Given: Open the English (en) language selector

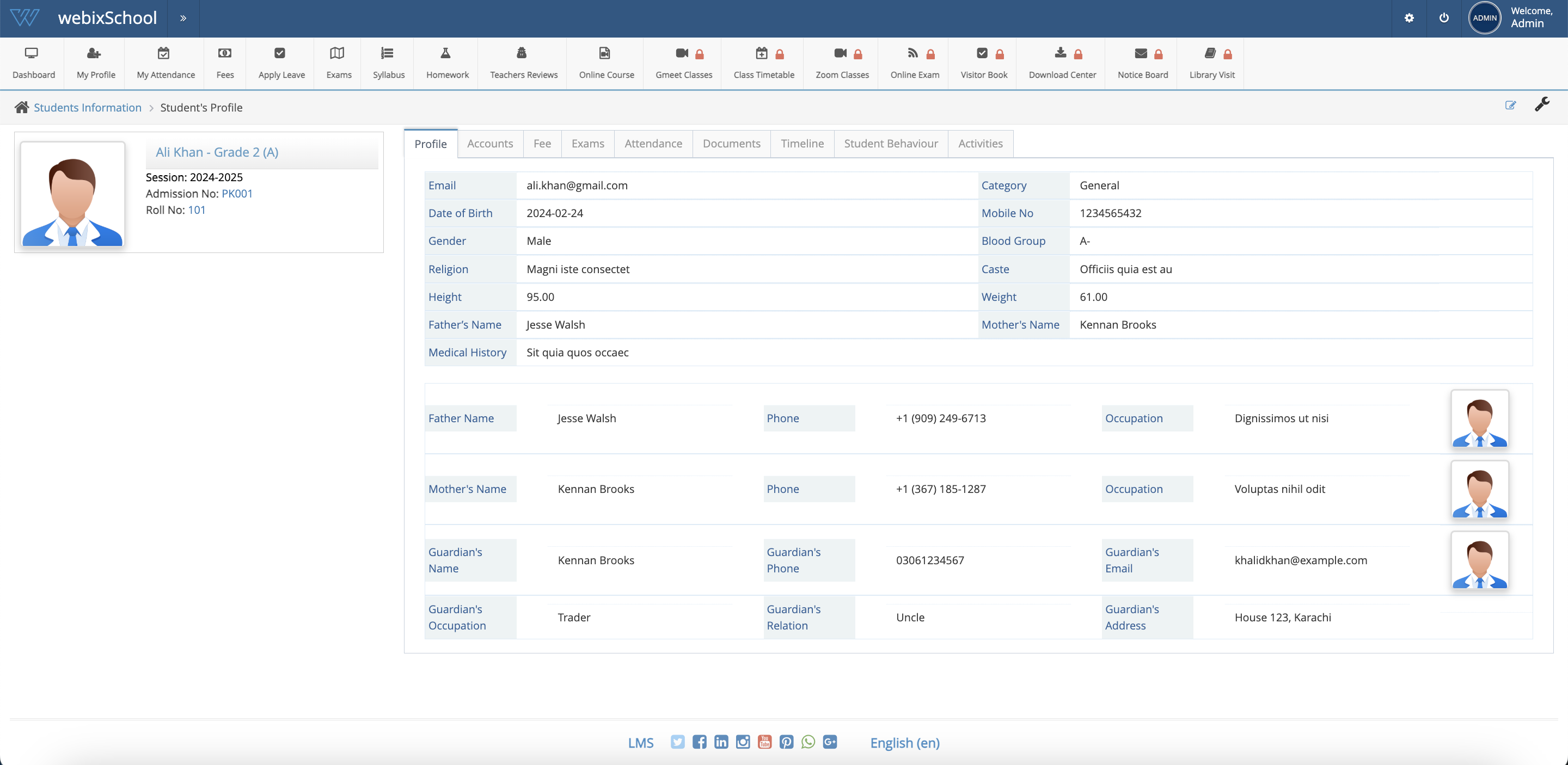Looking at the screenshot, I should coord(904,743).
